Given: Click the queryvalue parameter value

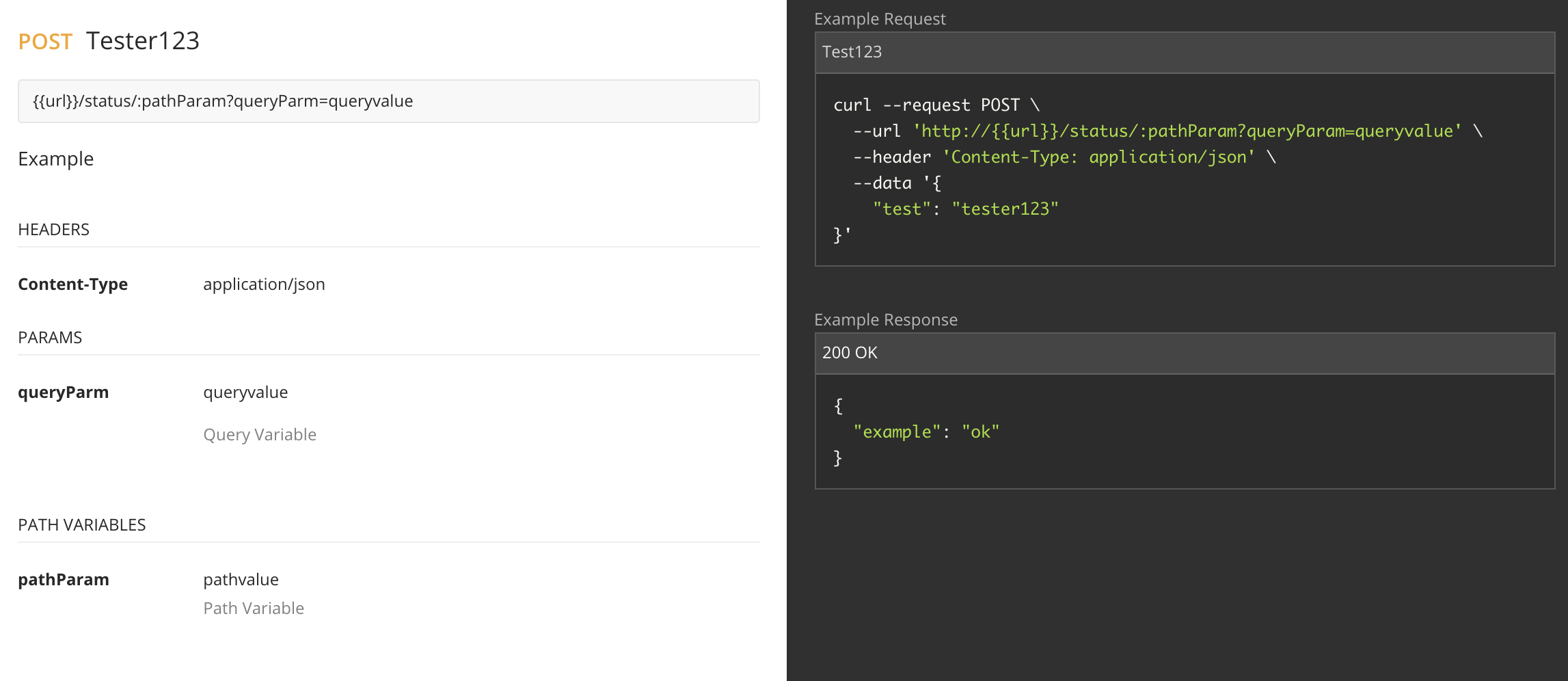Looking at the screenshot, I should point(245,392).
